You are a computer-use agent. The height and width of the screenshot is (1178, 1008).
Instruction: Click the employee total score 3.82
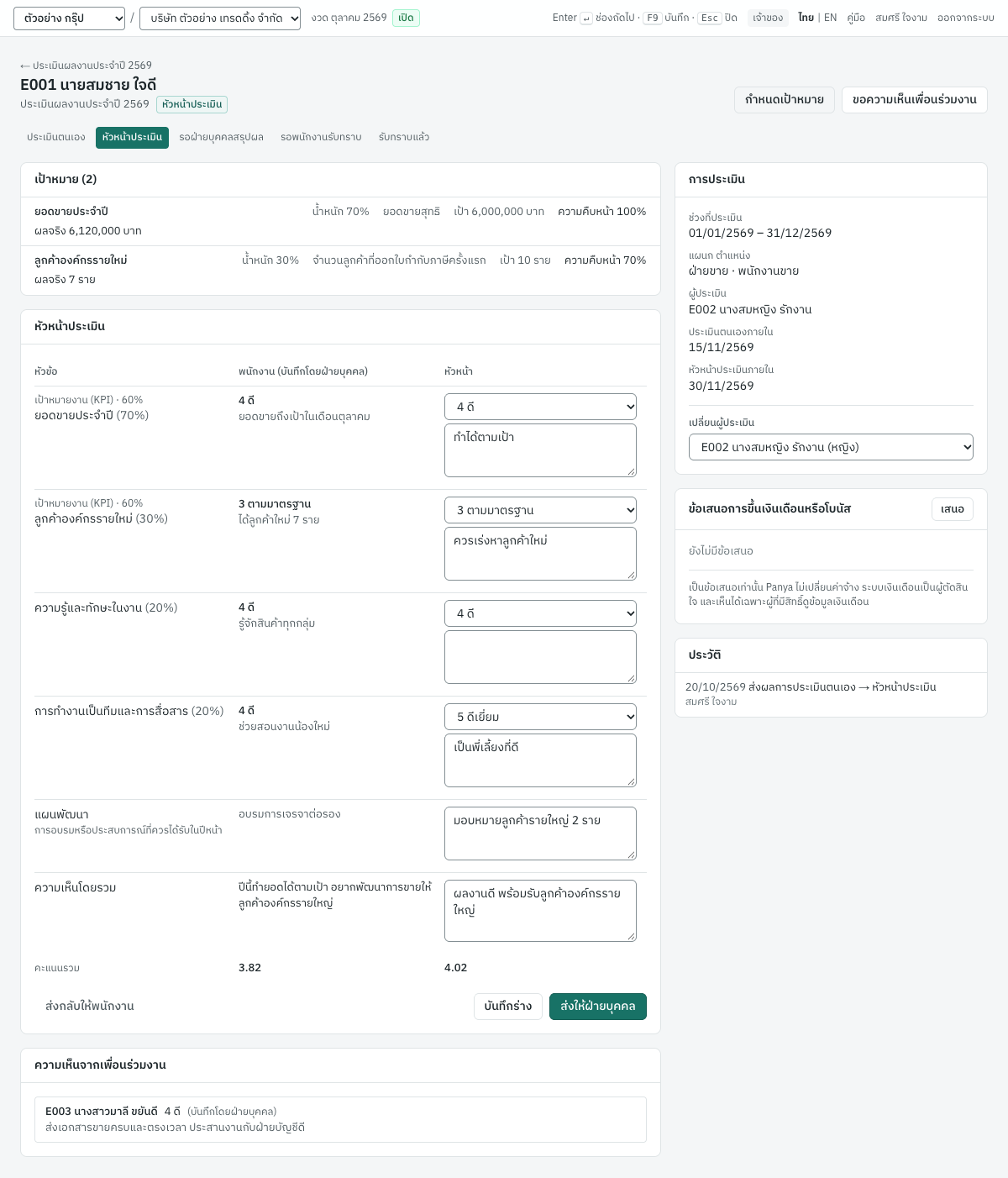click(249, 968)
